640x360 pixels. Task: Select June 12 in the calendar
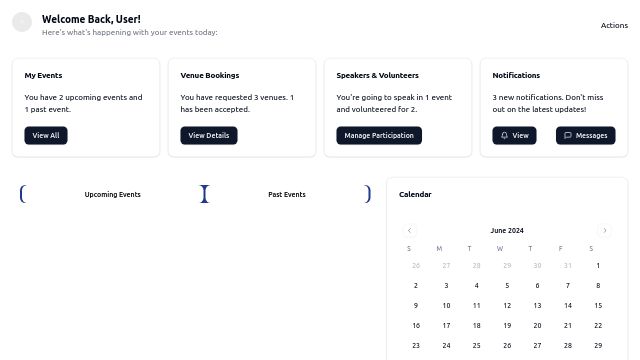click(507, 306)
